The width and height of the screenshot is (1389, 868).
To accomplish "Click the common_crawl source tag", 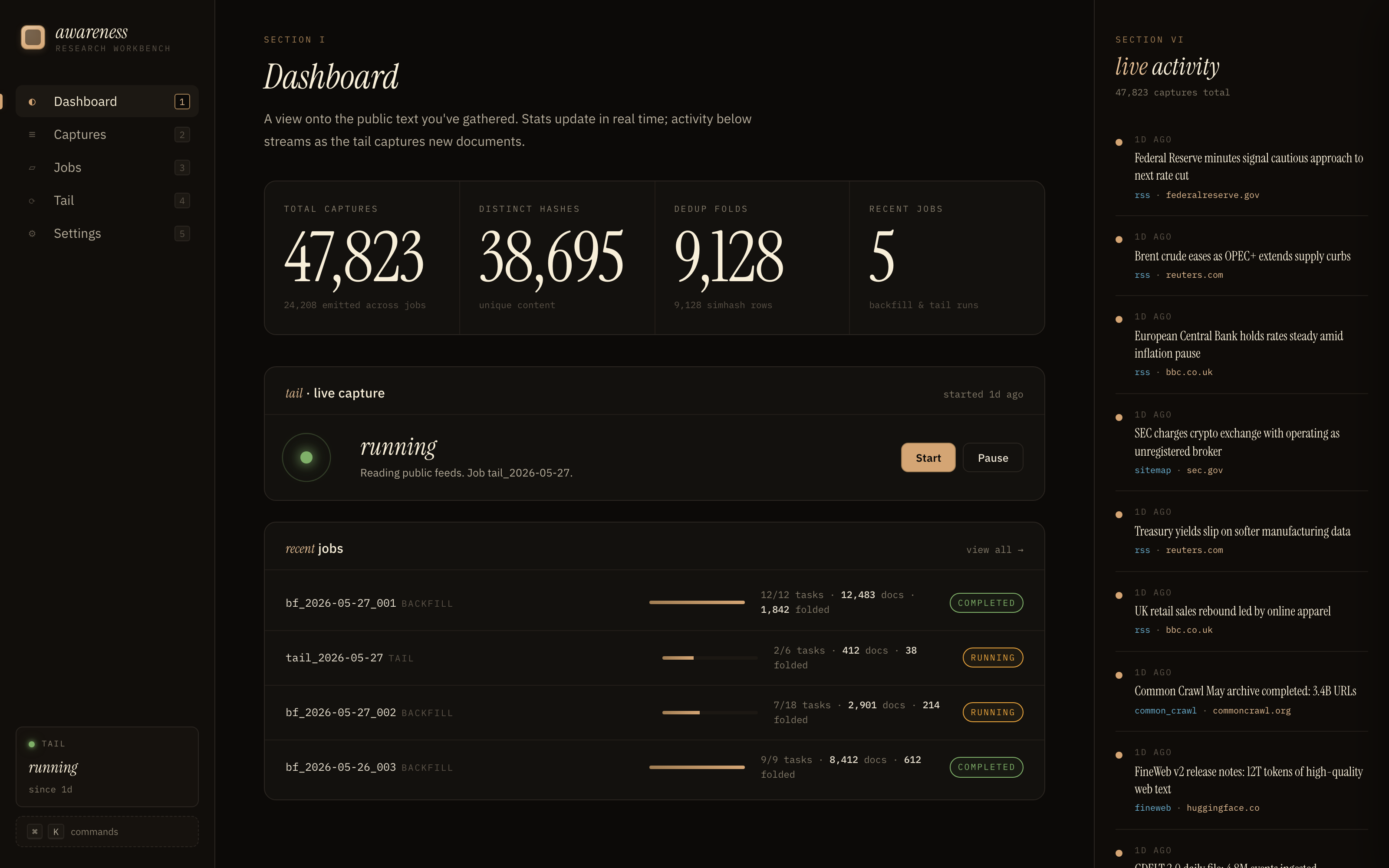I will pos(1165,711).
